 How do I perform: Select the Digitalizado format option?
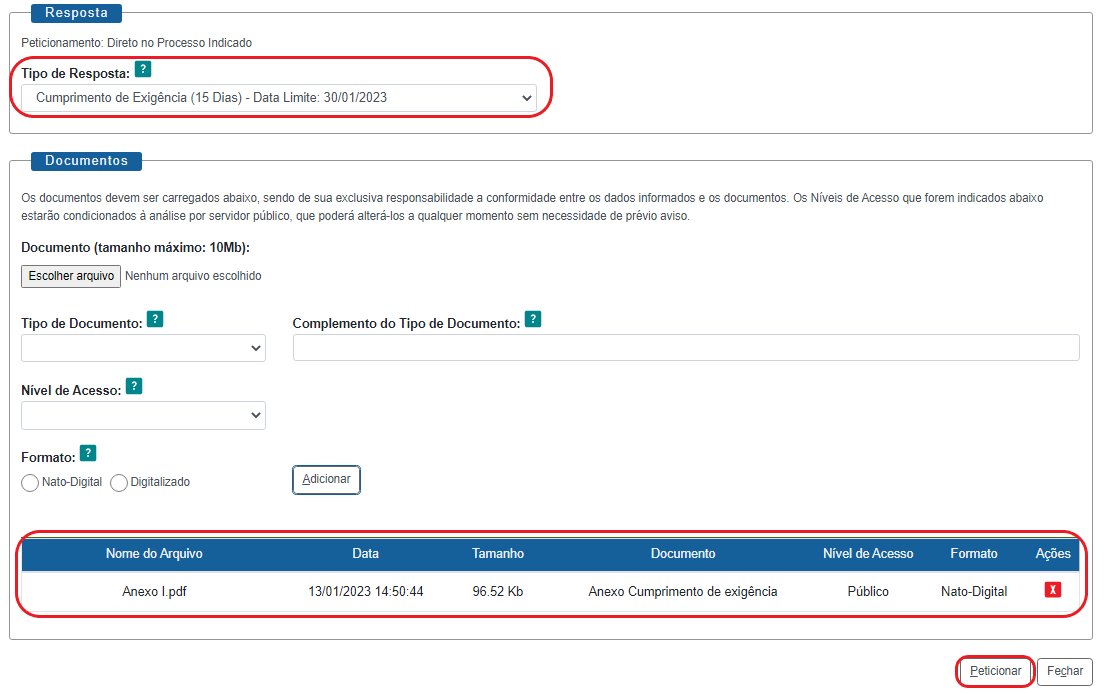click(118, 483)
